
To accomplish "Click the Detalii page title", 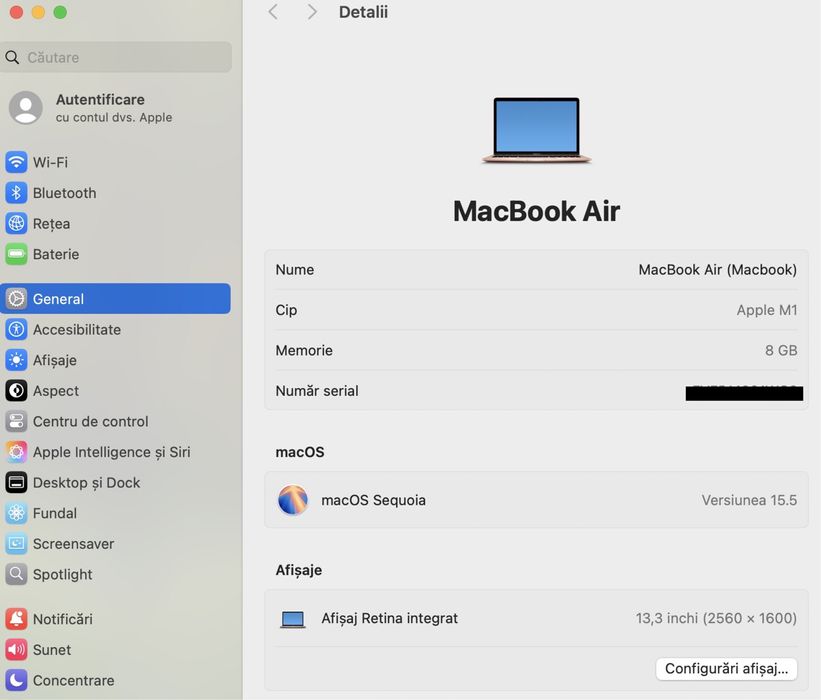I will pyautogui.click(x=363, y=12).
